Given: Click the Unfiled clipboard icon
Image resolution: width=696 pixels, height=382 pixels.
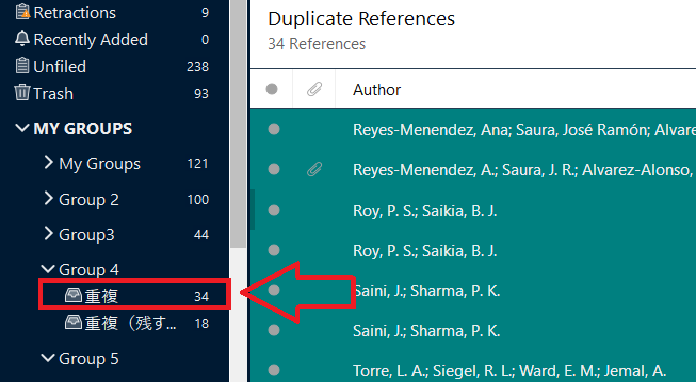Looking at the screenshot, I should (x=22, y=66).
